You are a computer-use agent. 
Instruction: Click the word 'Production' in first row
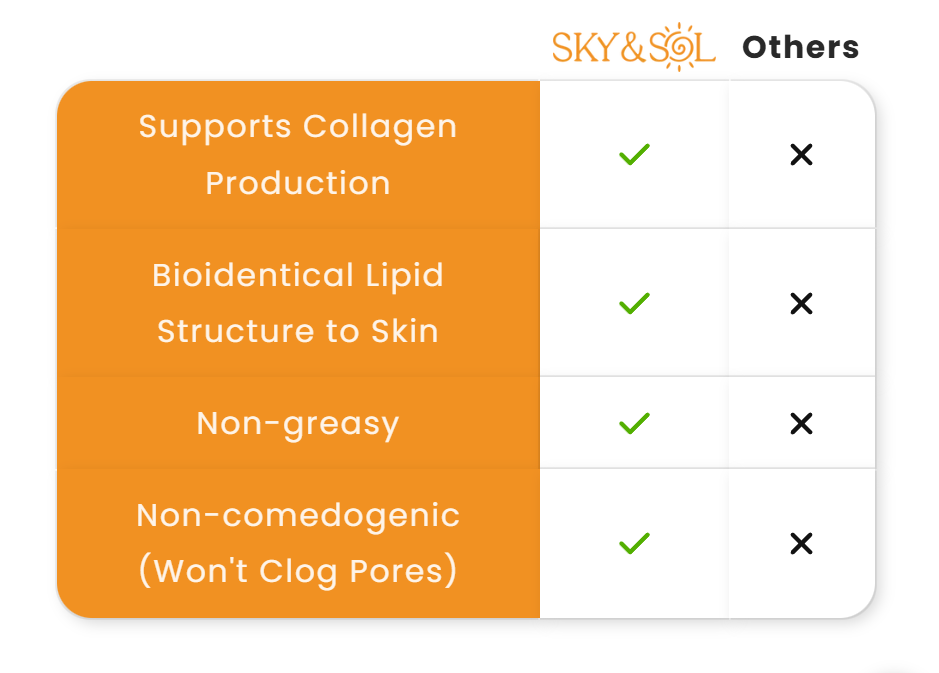(297, 183)
